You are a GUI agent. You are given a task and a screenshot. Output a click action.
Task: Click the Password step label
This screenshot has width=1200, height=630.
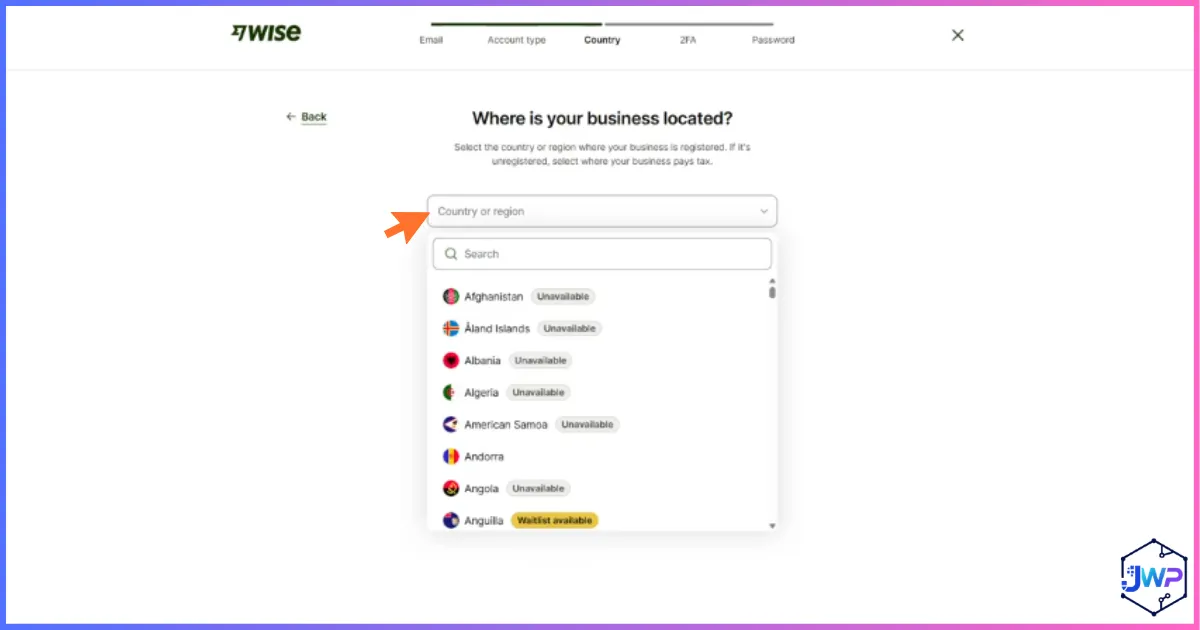coord(773,40)
